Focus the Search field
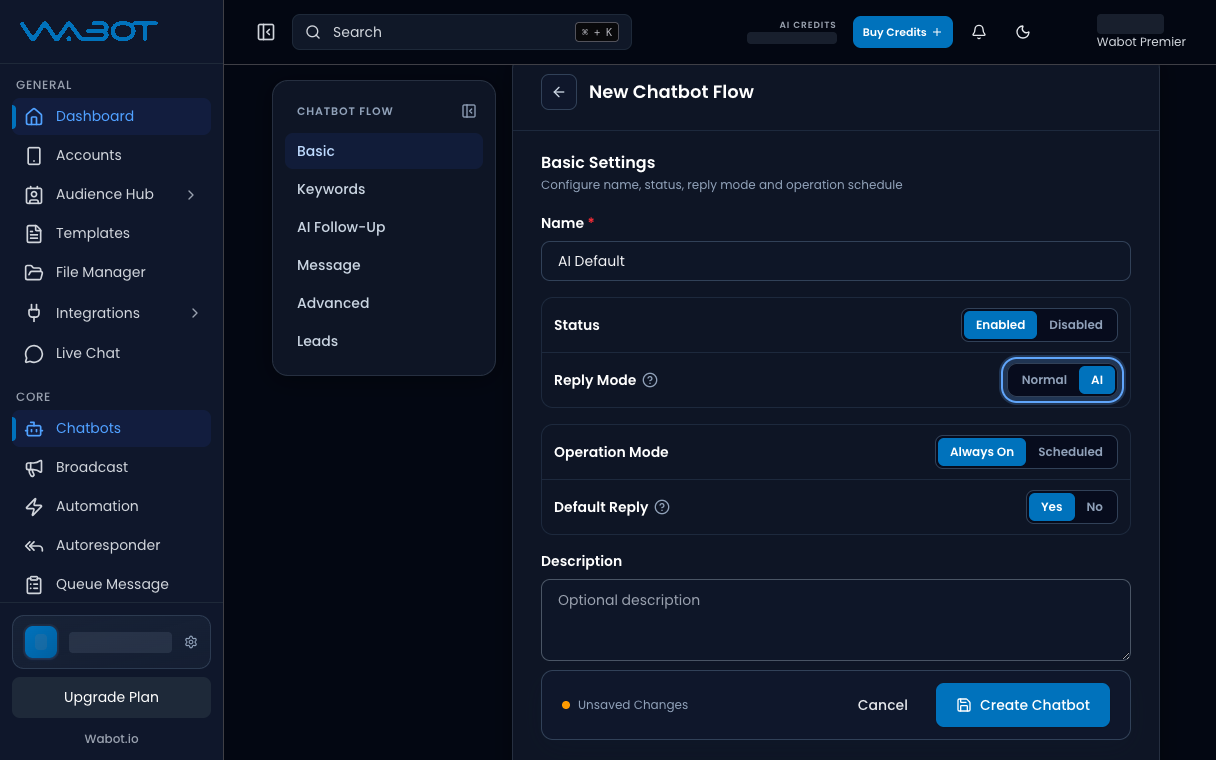 (x=462, y=32)
